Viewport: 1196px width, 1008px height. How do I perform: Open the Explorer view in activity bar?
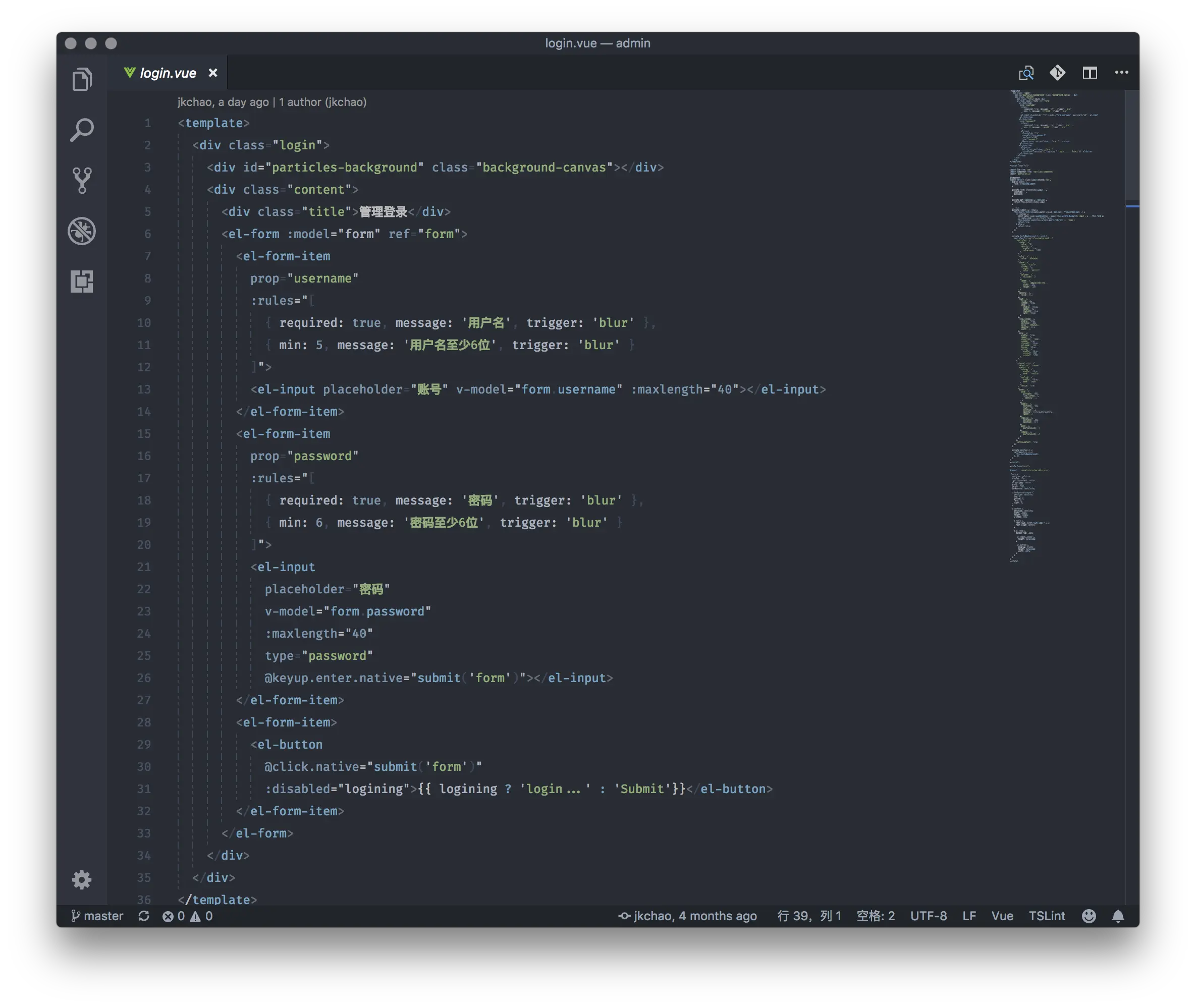(82, 79)
